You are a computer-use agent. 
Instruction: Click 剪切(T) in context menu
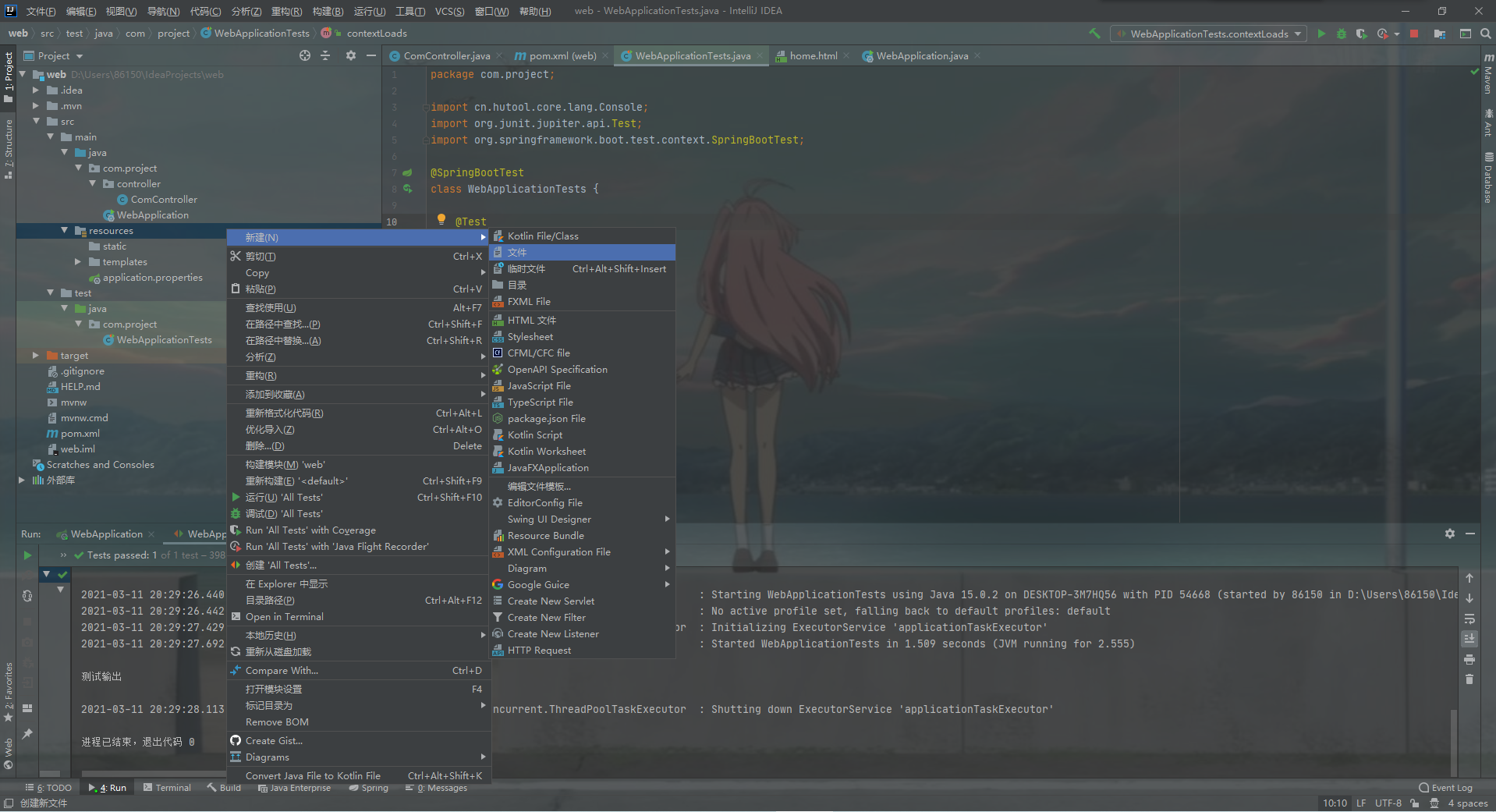point(358,257)
